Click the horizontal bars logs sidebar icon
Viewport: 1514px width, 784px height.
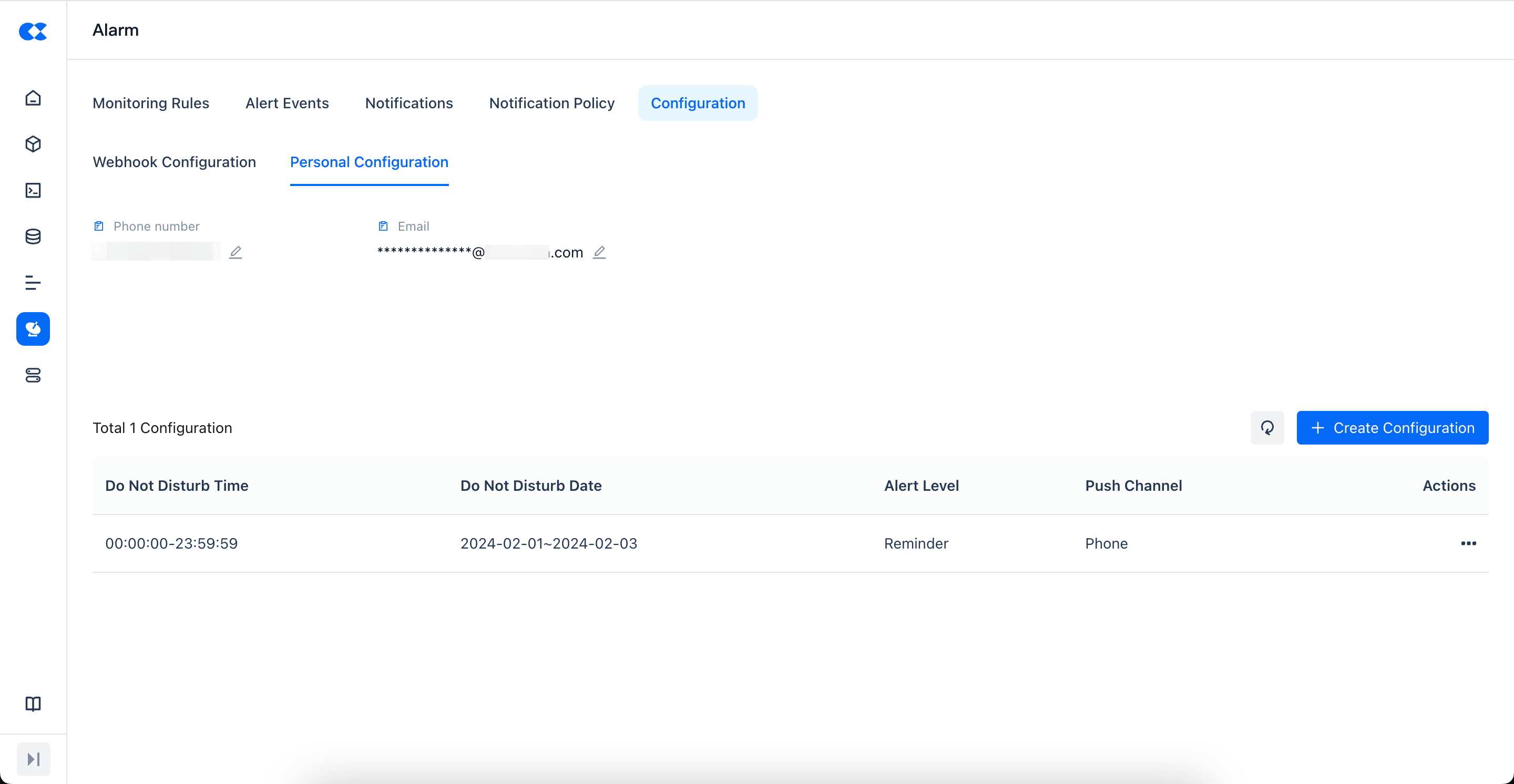[33, 283]
